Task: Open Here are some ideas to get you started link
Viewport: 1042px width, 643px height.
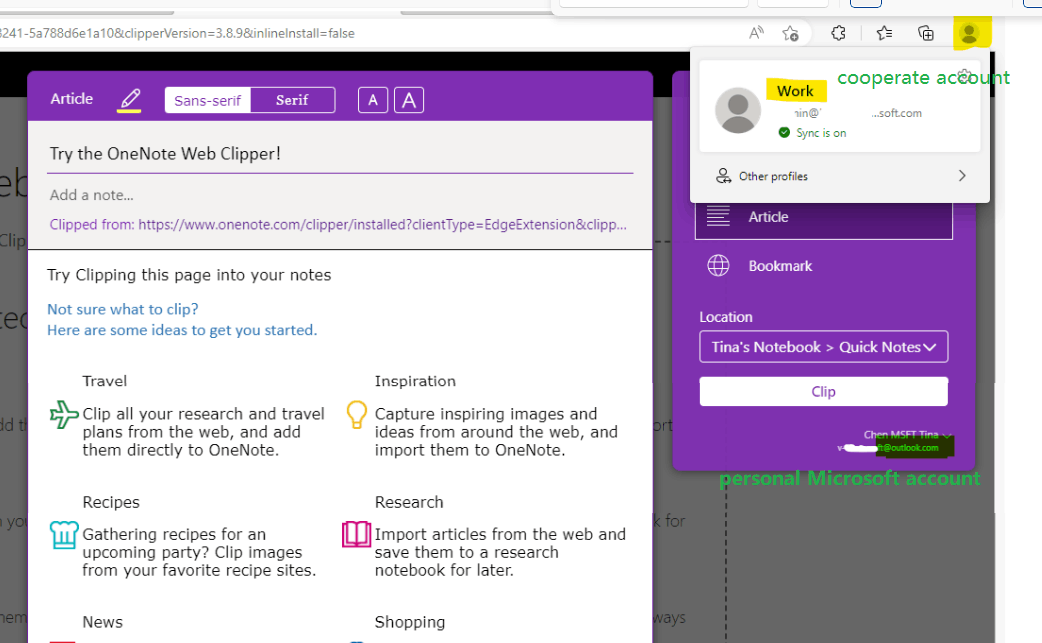Action: 182,330
